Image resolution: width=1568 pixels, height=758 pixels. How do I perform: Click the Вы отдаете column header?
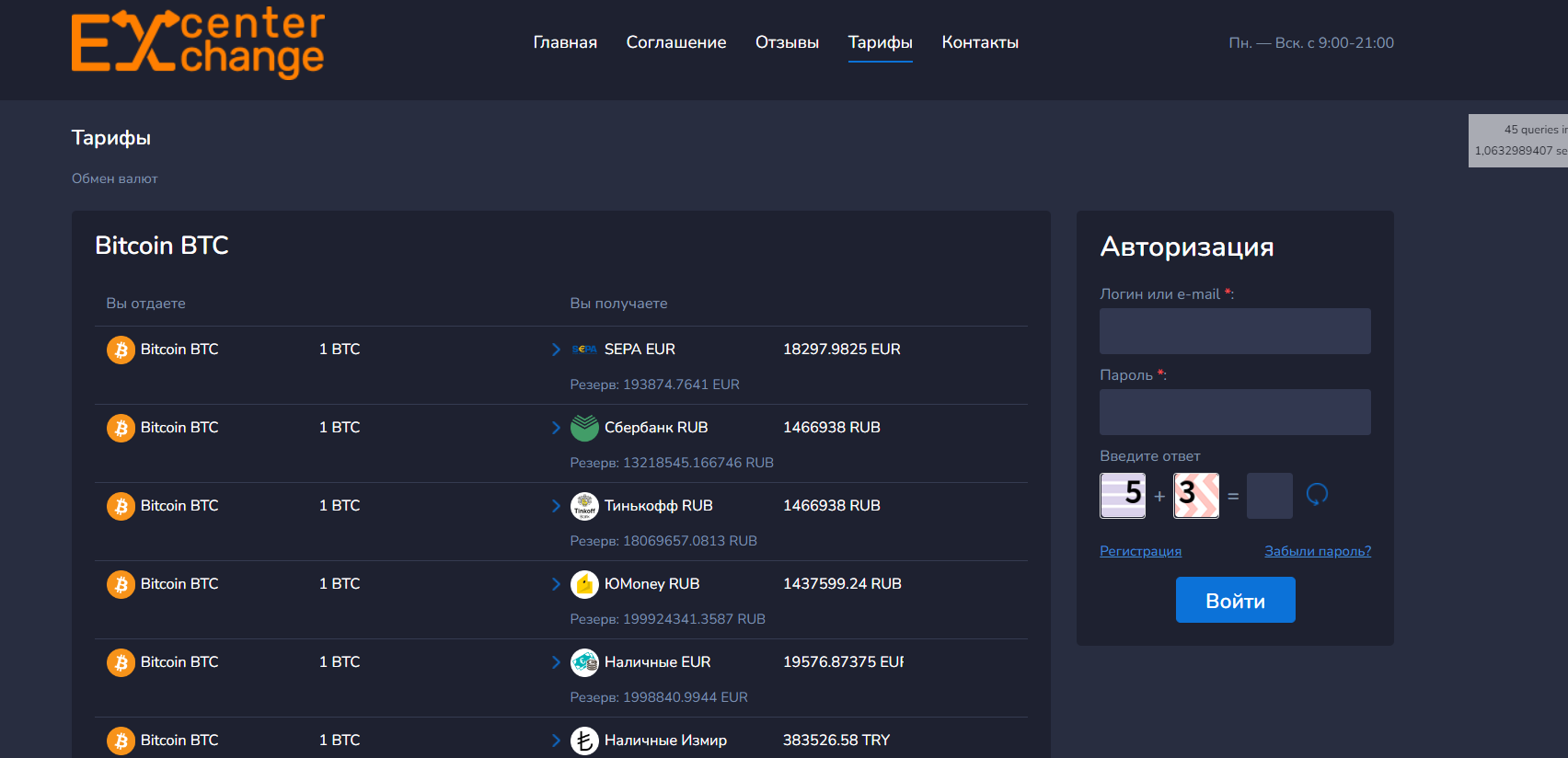(145, 304)
